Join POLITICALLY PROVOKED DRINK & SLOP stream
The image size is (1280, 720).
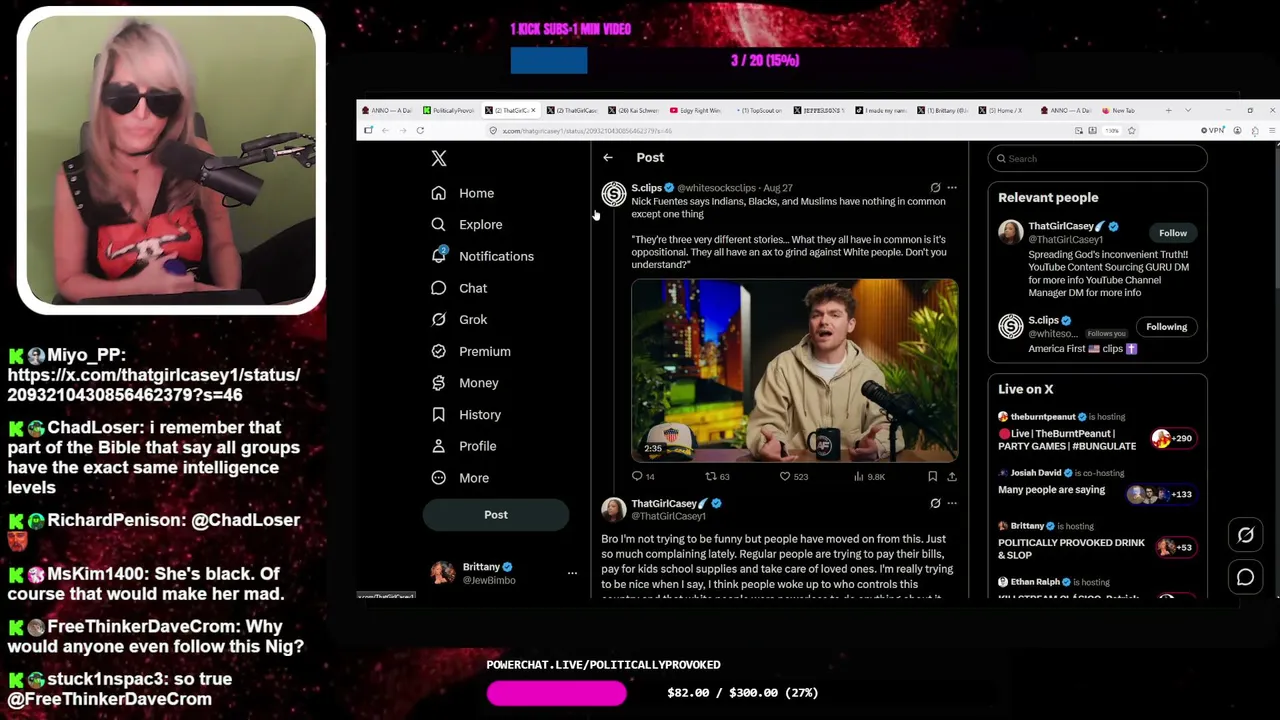point(1071,548)
